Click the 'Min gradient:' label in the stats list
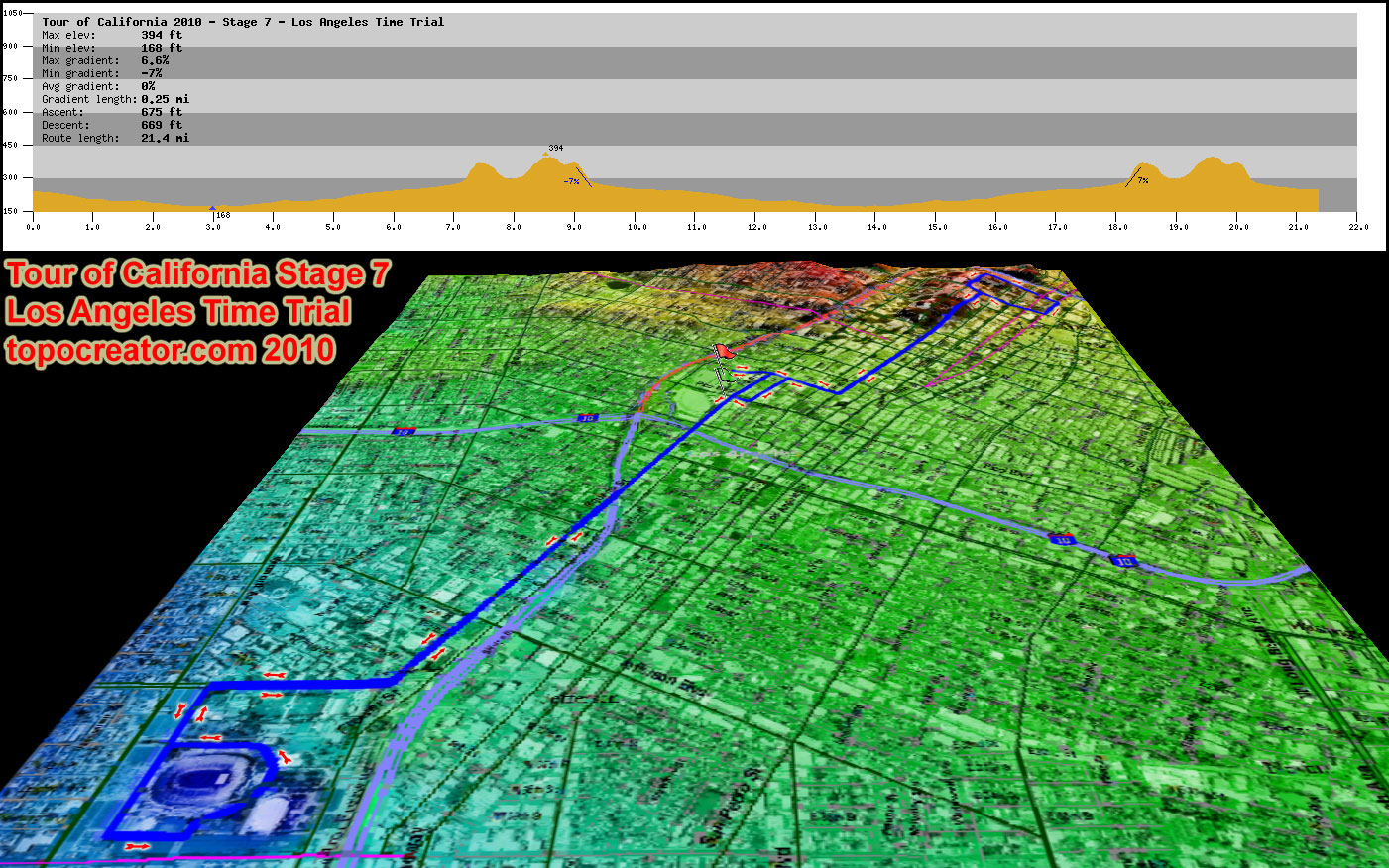1389x868 pixels. click(x=80, y=73)
